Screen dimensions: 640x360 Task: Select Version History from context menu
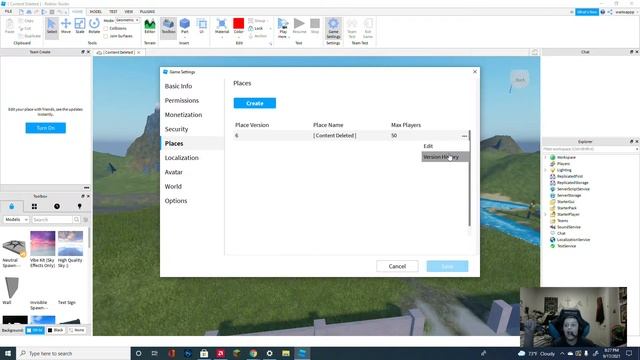[x=445, y=157]
